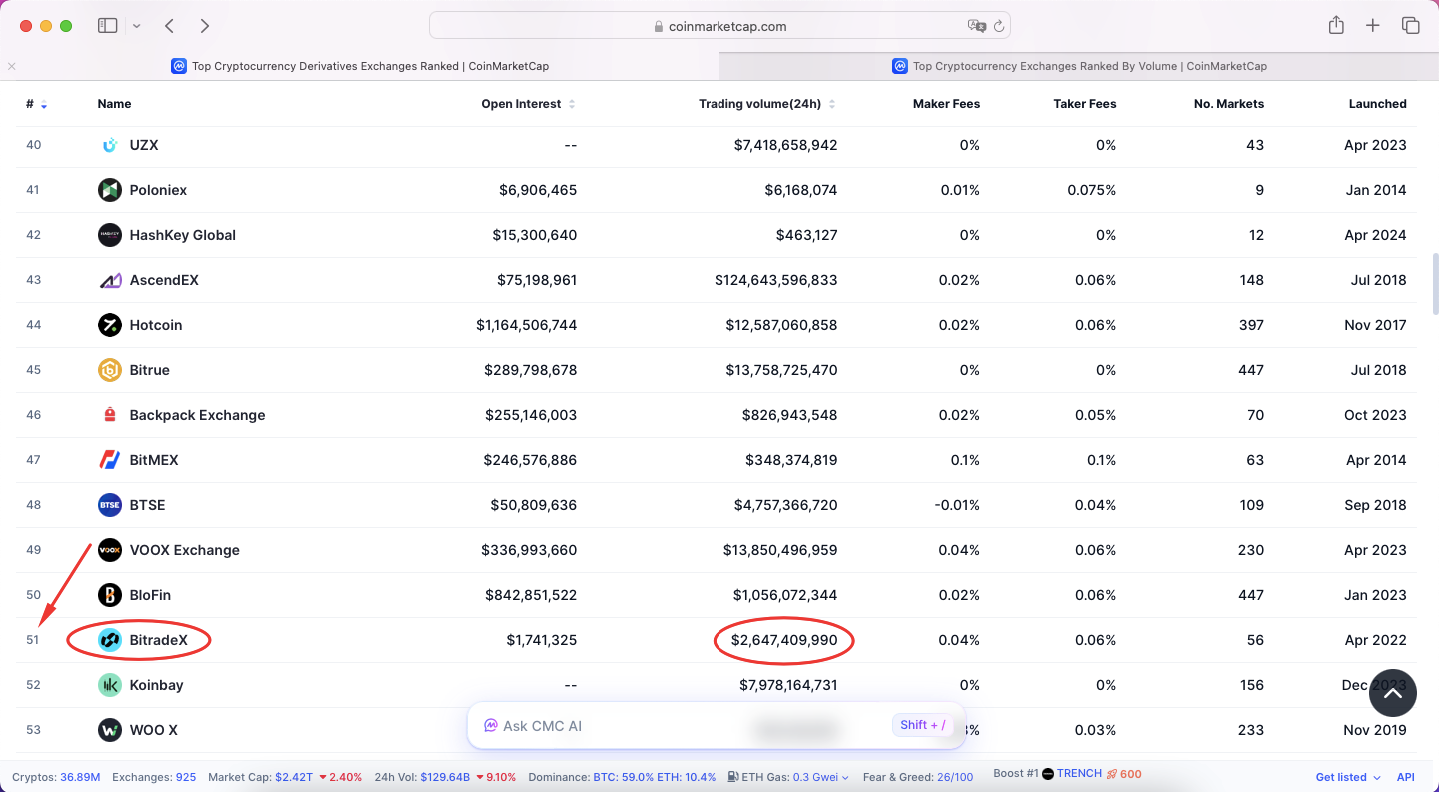The image size is (1439, 792).
Task: Click the Hotcoin exchange logo icon
Action: [110, 325]
